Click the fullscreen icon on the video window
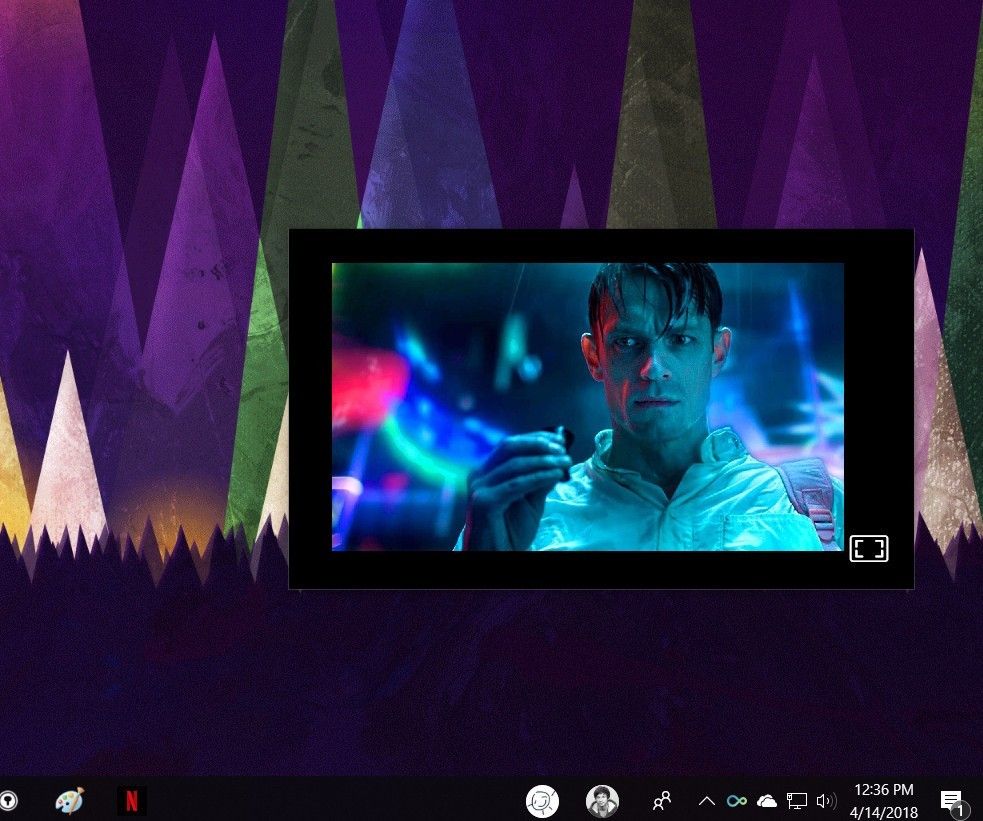 [869, 548]
